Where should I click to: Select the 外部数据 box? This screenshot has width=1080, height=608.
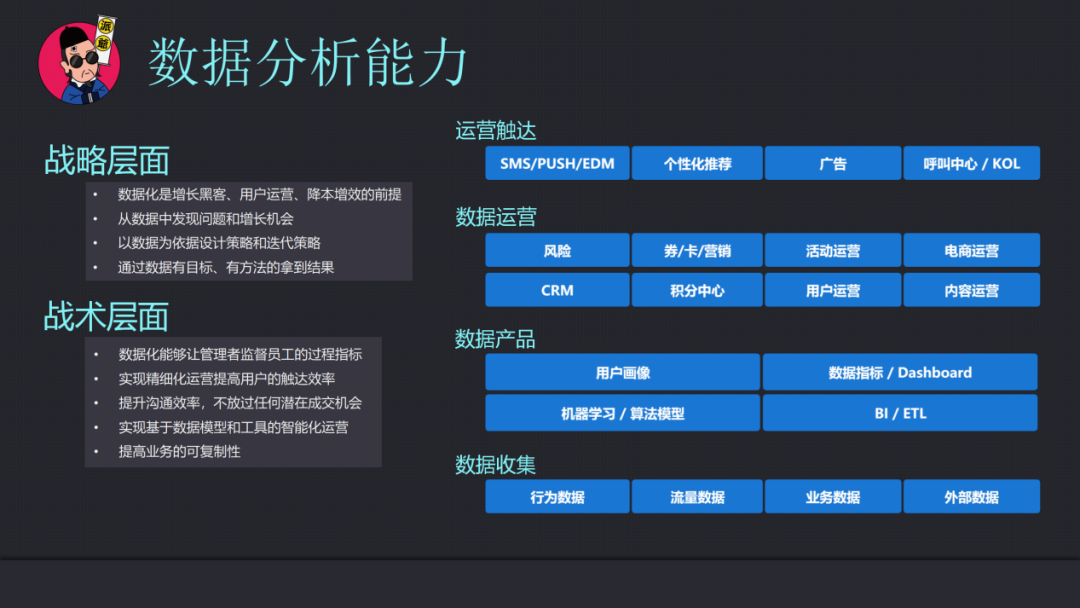click(x=971, y=496)
